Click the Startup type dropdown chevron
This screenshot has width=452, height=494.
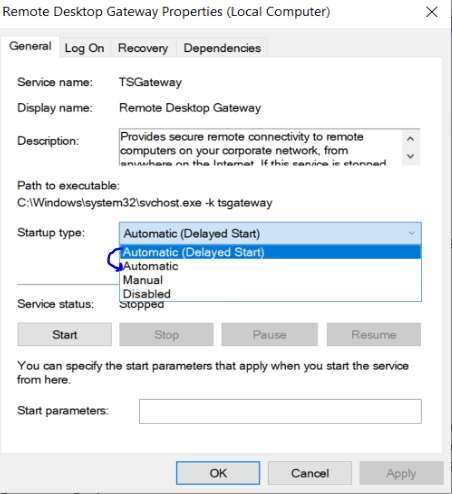(x=412, y=233)
